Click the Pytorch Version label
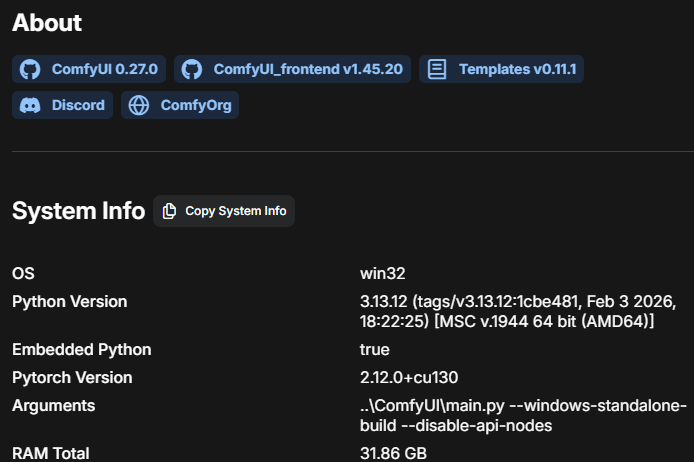694x462 pixels. pos(72,378)
